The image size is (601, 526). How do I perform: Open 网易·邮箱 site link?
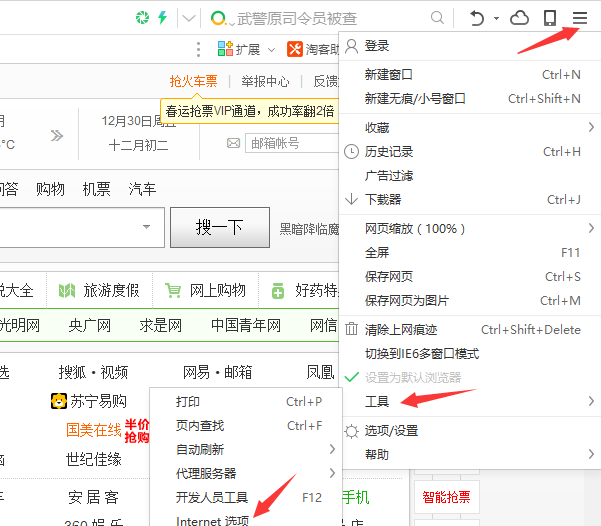[217, 372]
